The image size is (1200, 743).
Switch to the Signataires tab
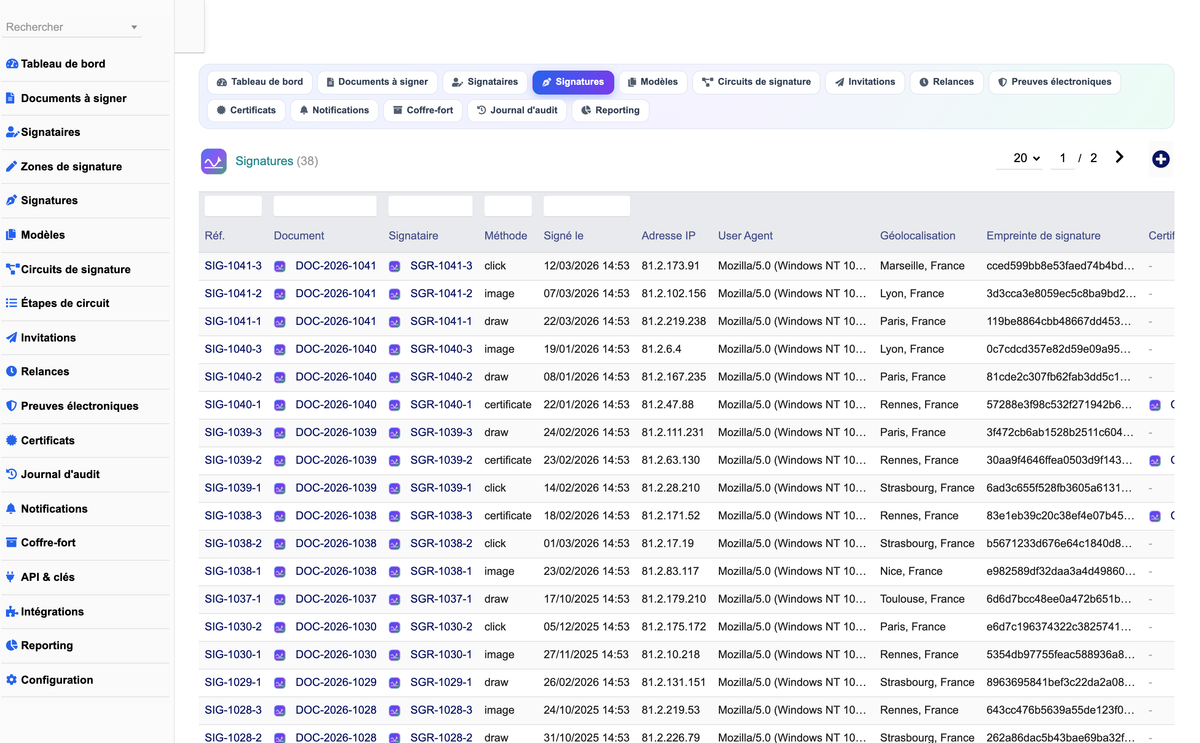tap(485, 82)
